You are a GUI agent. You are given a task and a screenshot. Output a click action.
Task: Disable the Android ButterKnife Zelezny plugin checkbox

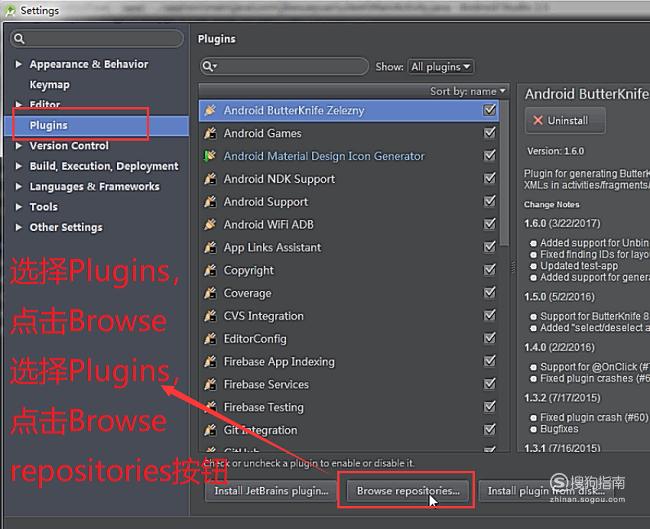coord(490,110)
